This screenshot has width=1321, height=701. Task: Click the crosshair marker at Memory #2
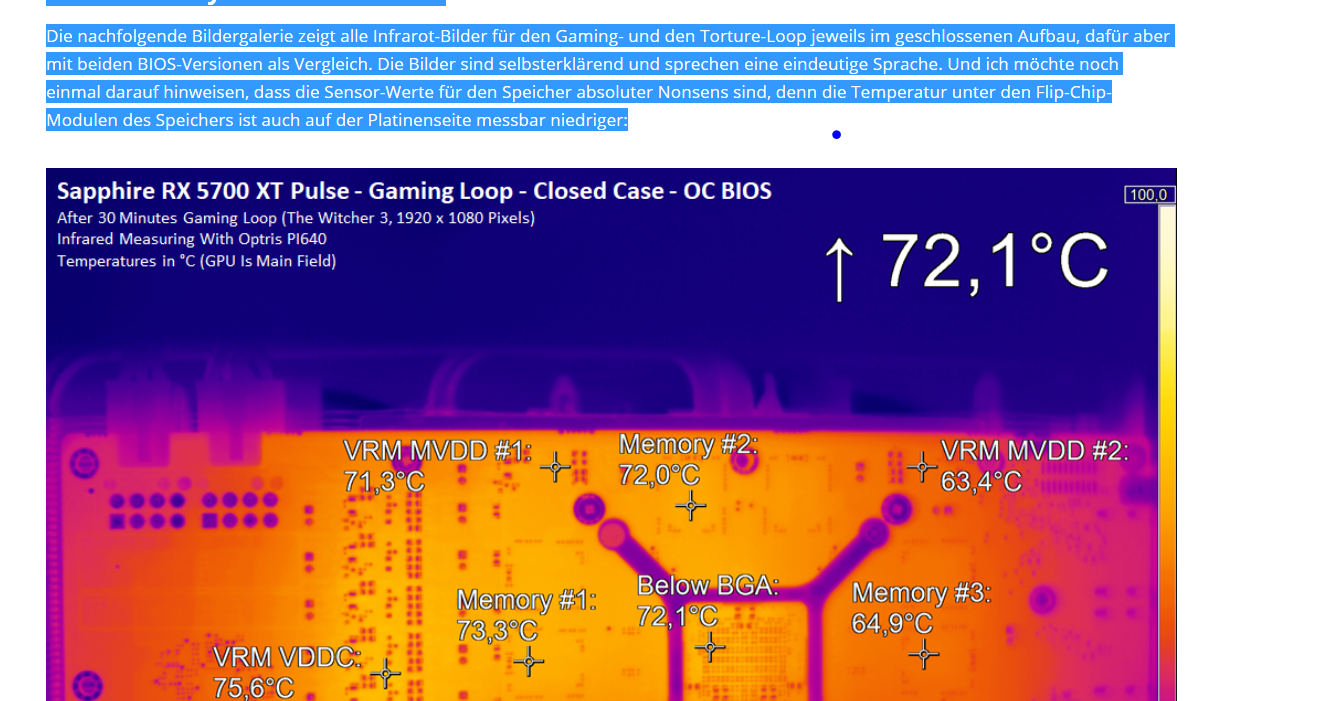point(690,506)
